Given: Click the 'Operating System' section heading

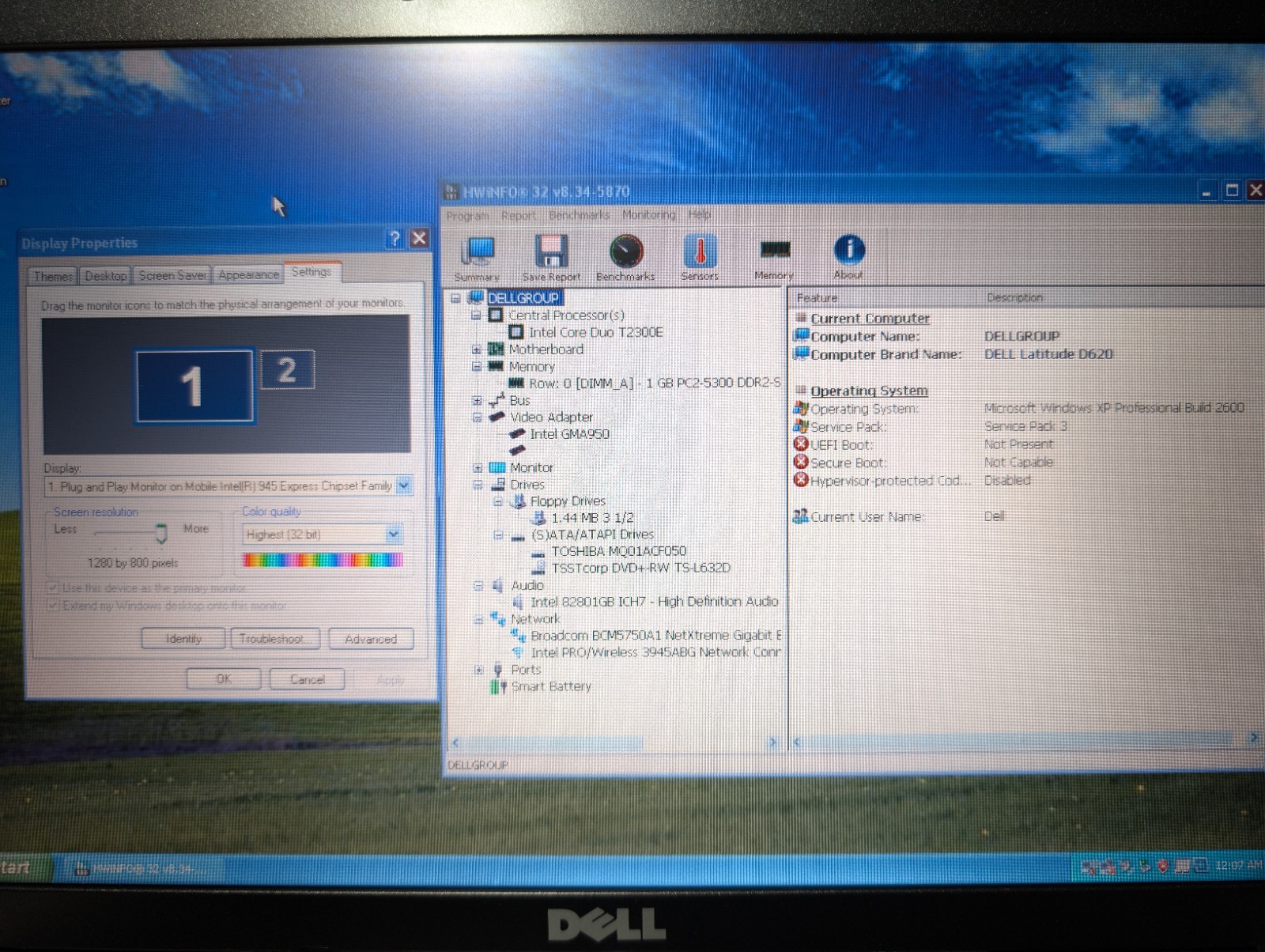Looking at the screenshot, I should point(869,391).
